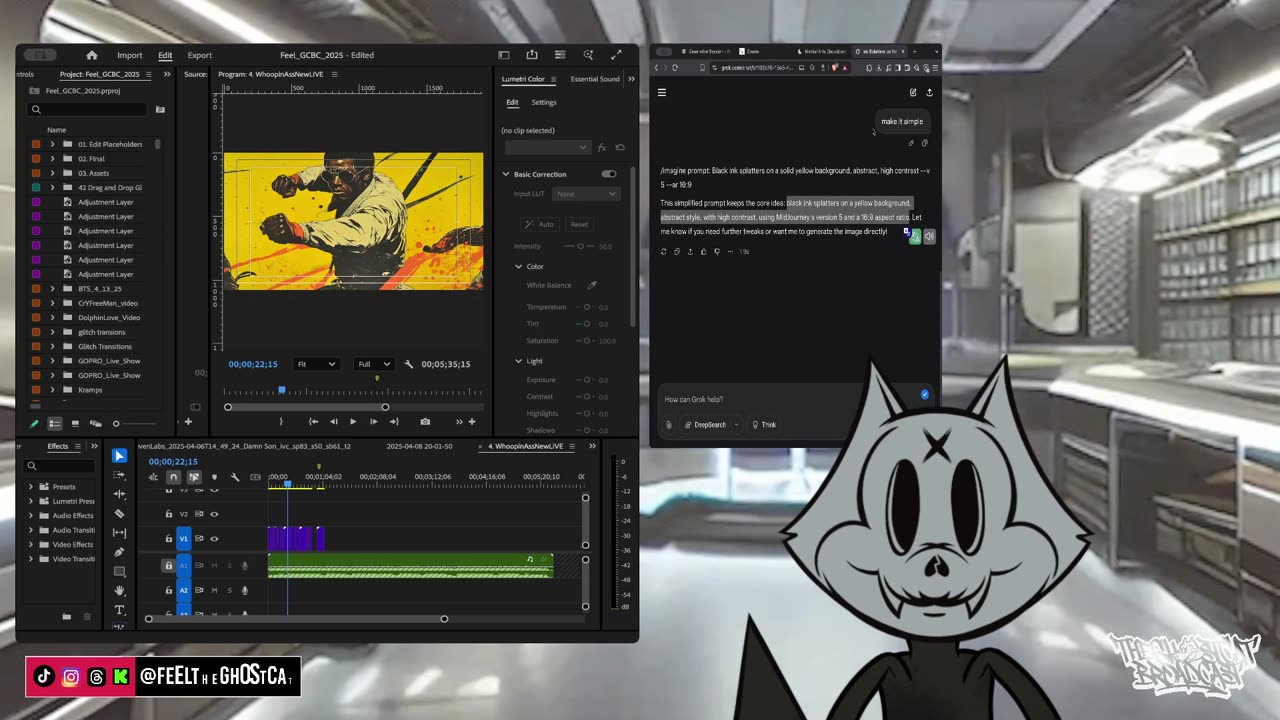This screenshot has height=720, width=1280.
Task: Open Quick Export share icon in header
Action: pyautogui.click(x=532, y=55)
